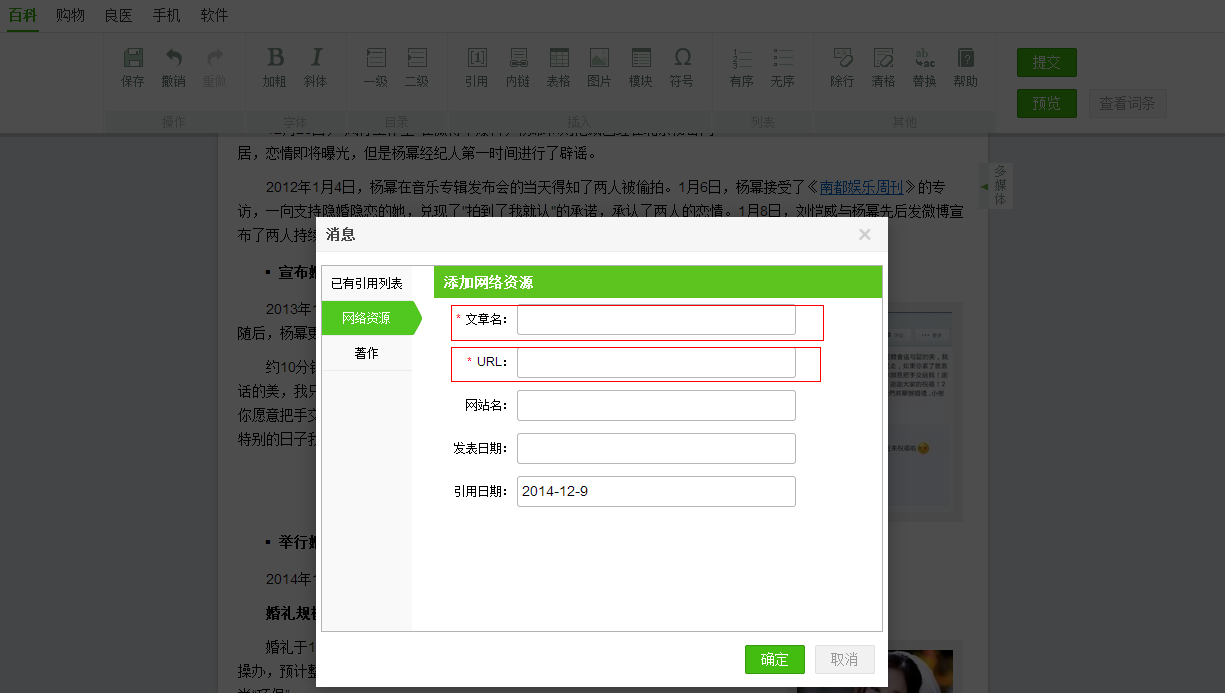Close the 消息 dialog

[864, 235]
